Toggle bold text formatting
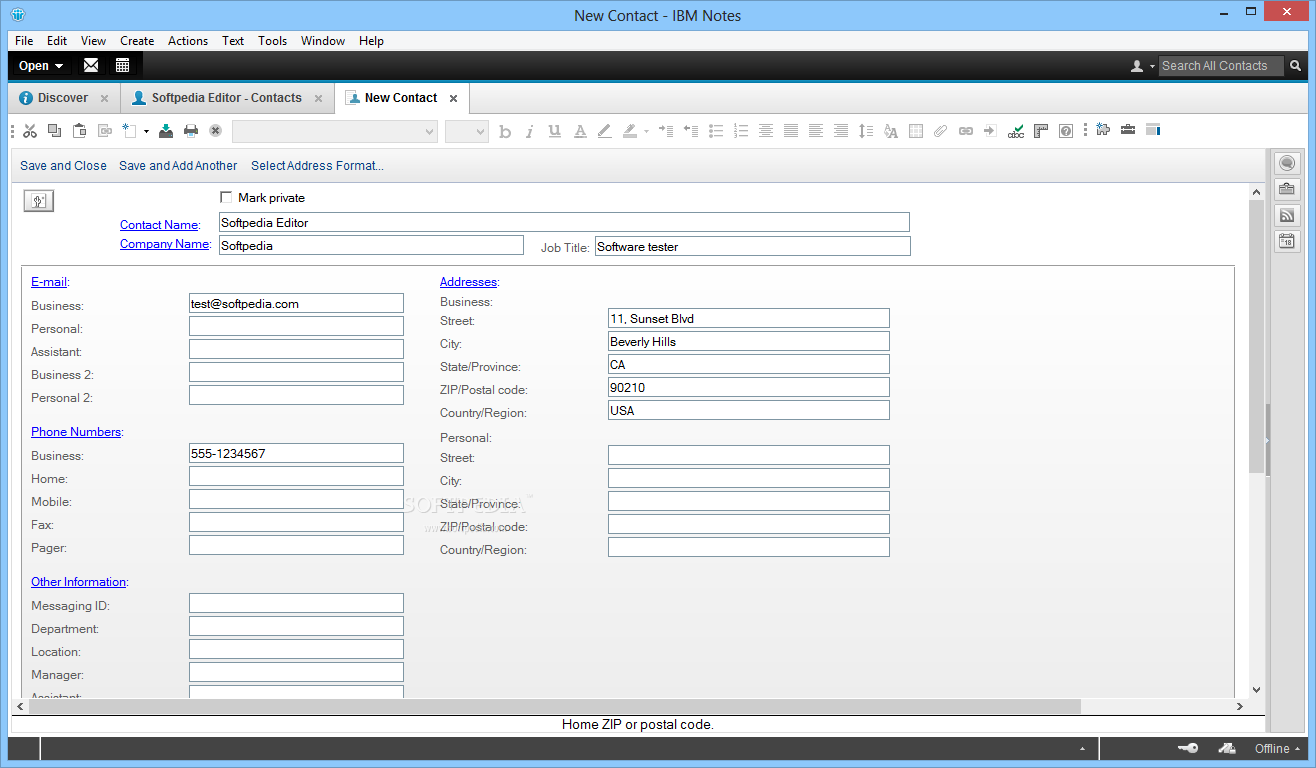The width and height of the screenshot is (1316, 768). pyautogui.click(x=505, y=131)
